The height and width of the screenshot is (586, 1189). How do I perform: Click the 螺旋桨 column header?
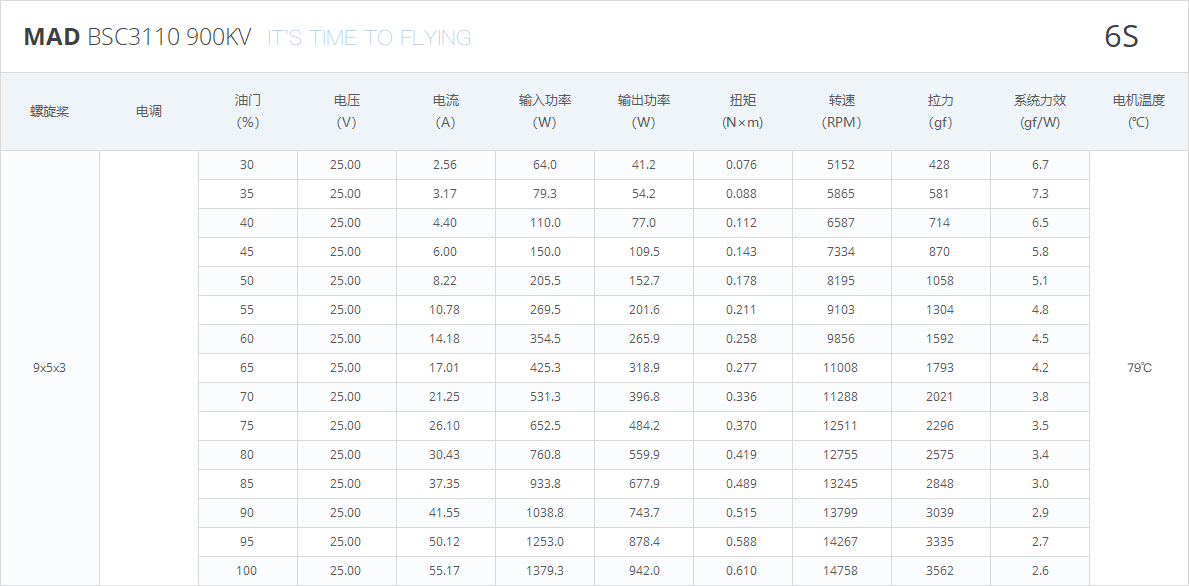point(49,111)
